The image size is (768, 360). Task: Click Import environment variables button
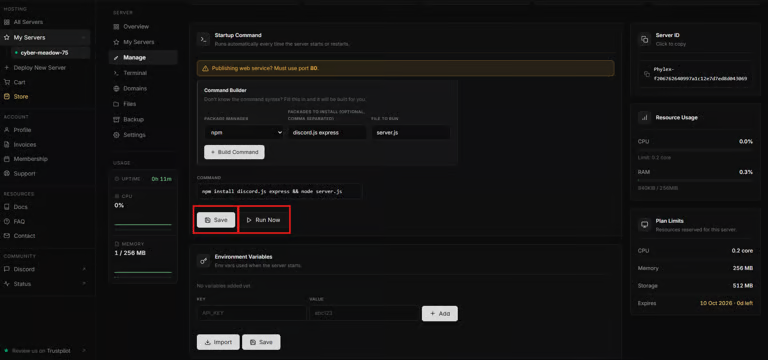218,342
